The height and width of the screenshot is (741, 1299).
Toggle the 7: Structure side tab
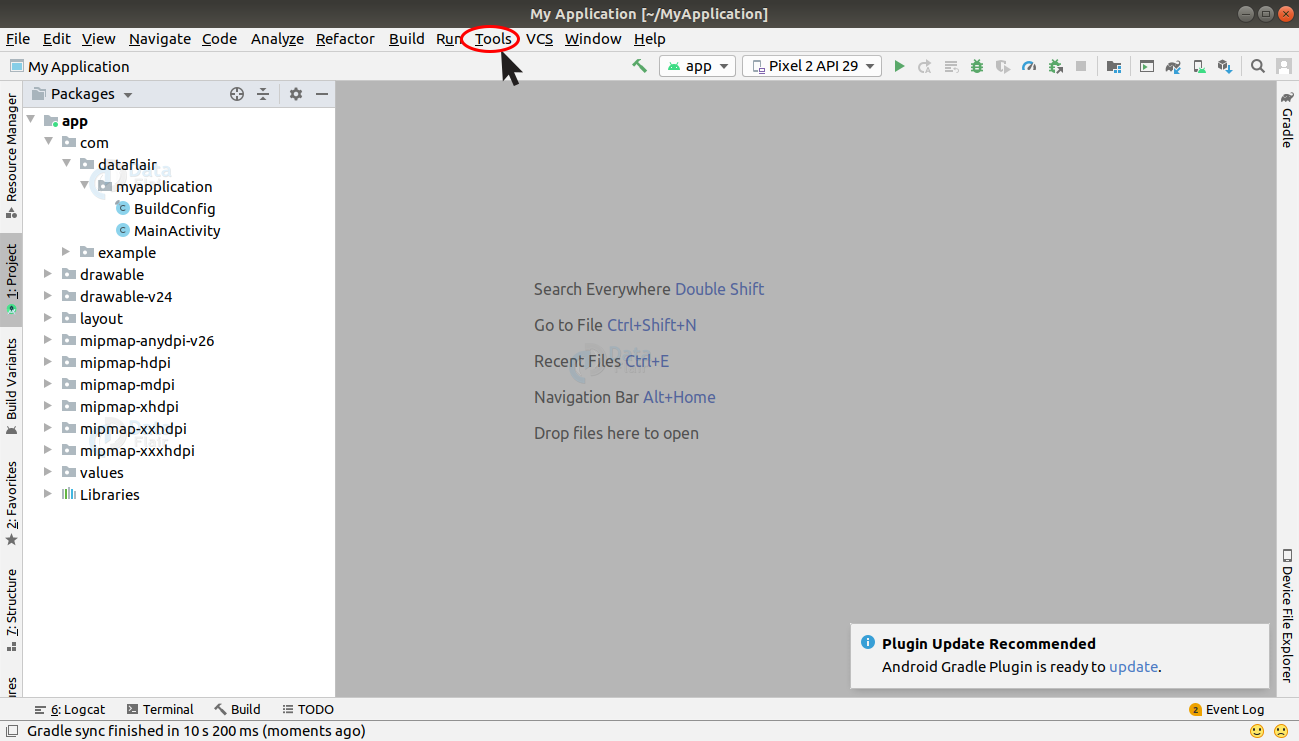[x=11, y=610]
